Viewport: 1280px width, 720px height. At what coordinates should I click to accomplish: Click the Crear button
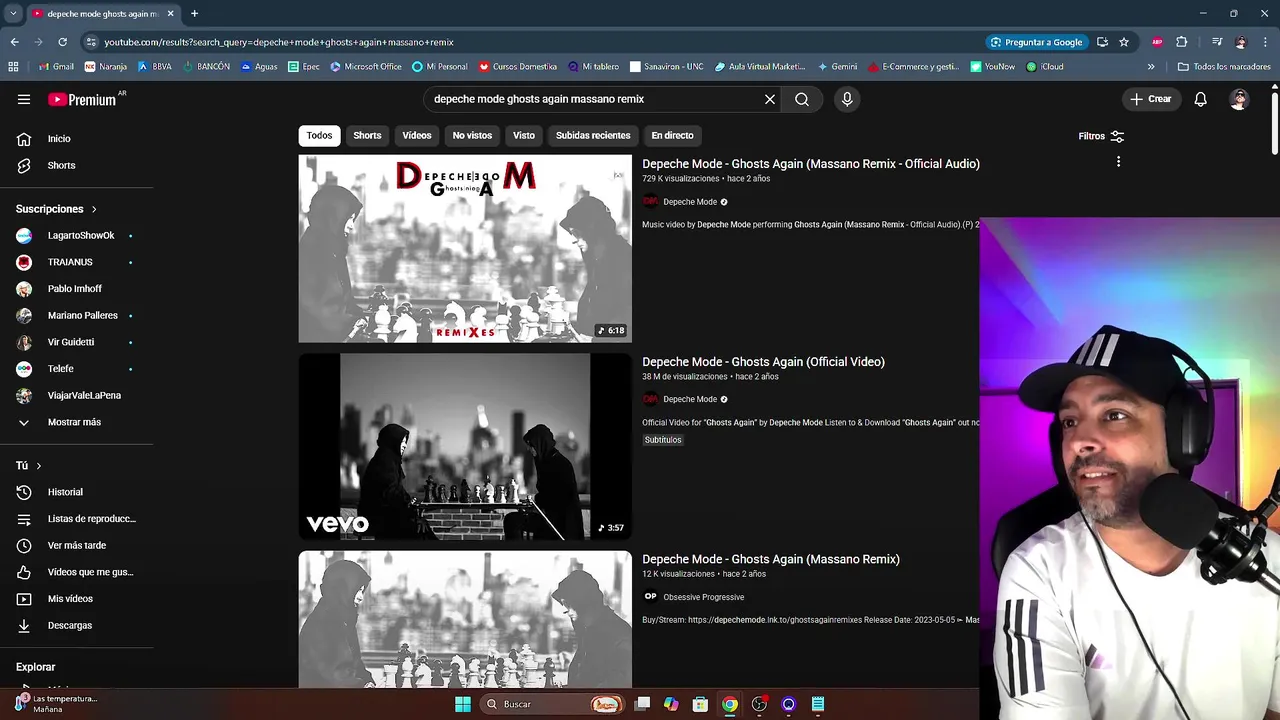[1150, 99]
